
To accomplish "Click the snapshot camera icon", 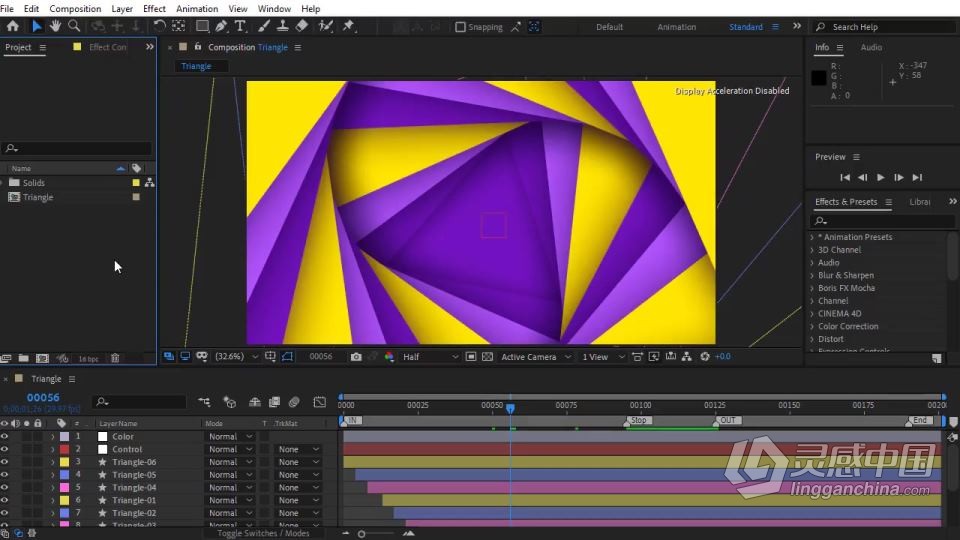I will coord(356,356).
